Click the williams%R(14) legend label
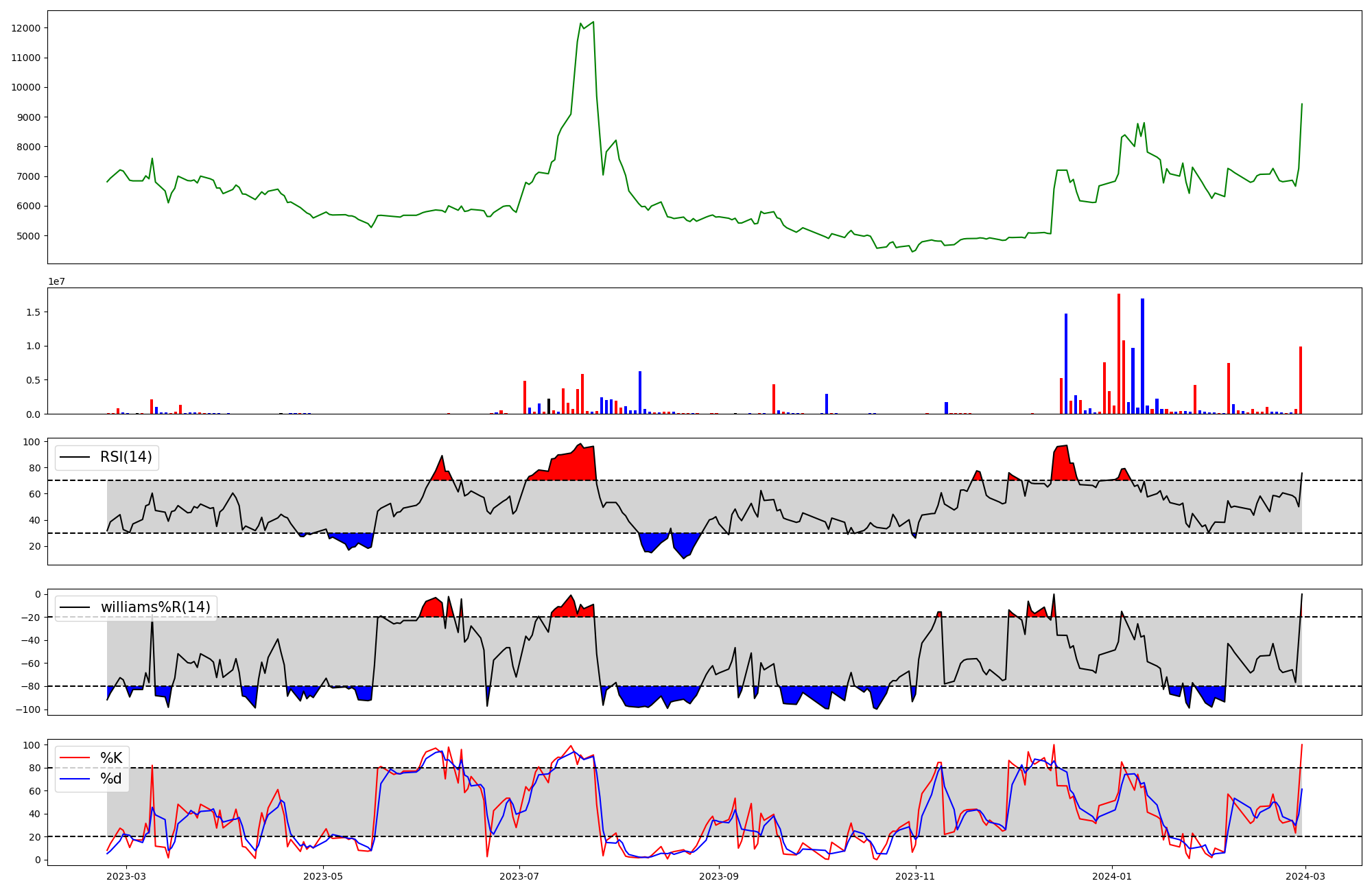 [x=155, y=607]
